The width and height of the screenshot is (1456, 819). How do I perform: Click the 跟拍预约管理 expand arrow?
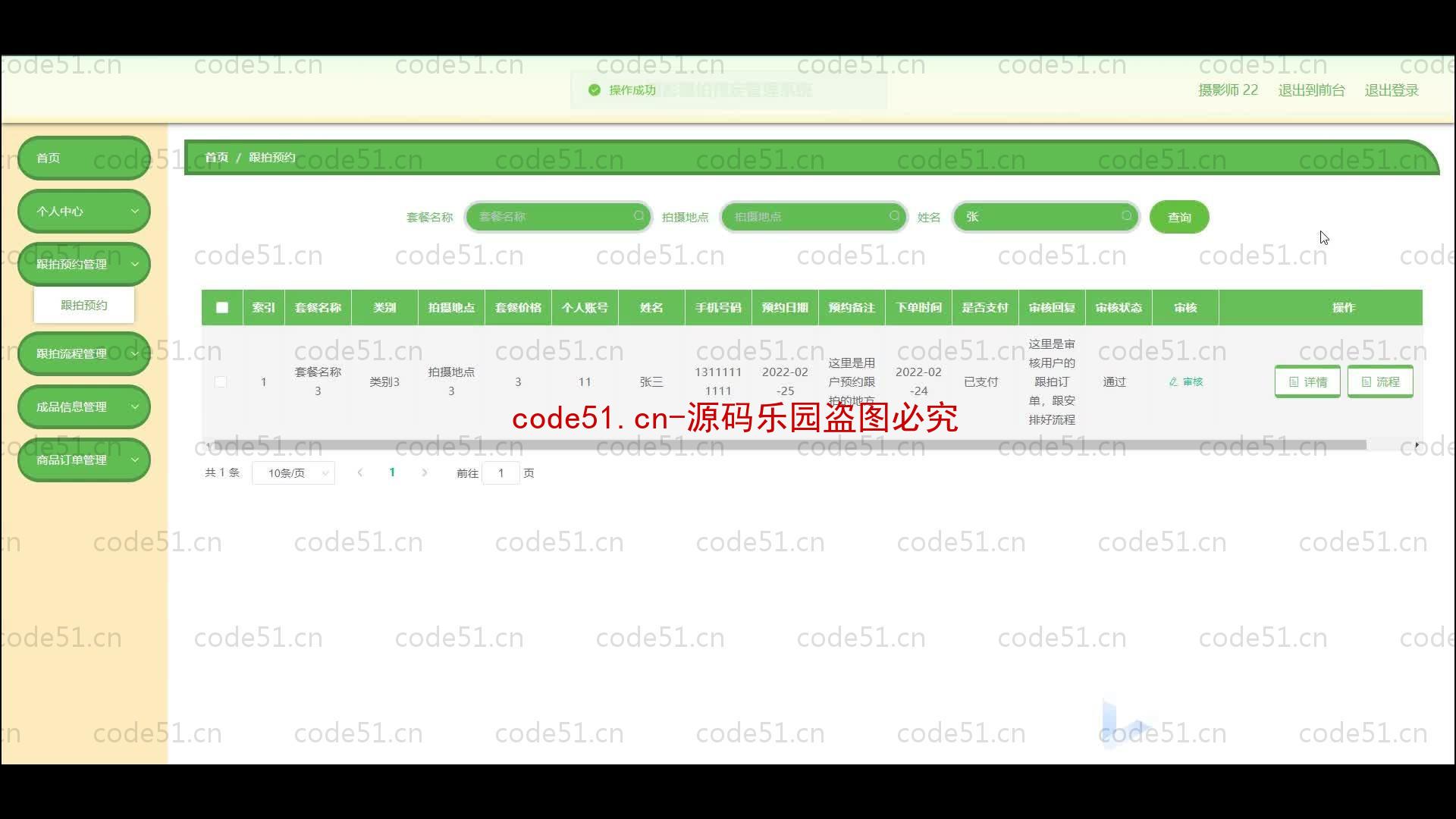[134, 264]
